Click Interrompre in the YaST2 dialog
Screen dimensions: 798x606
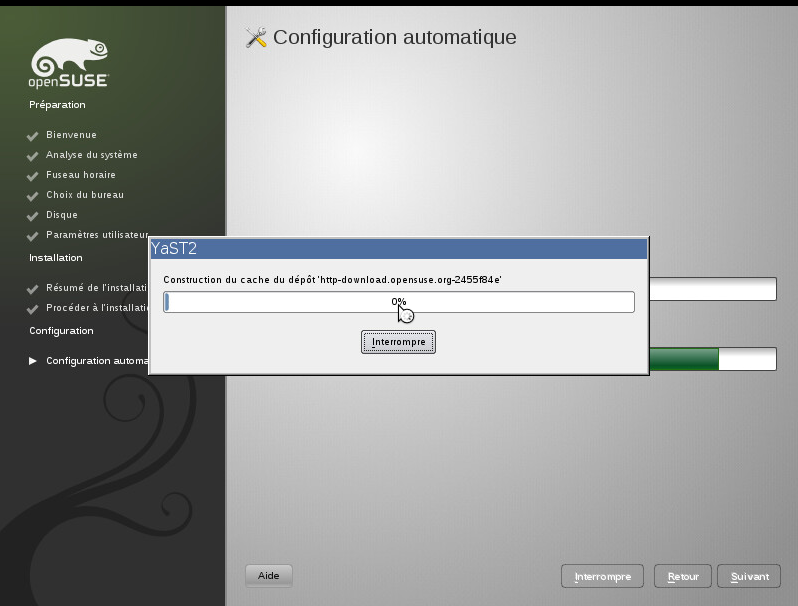[x=398, y=342]
